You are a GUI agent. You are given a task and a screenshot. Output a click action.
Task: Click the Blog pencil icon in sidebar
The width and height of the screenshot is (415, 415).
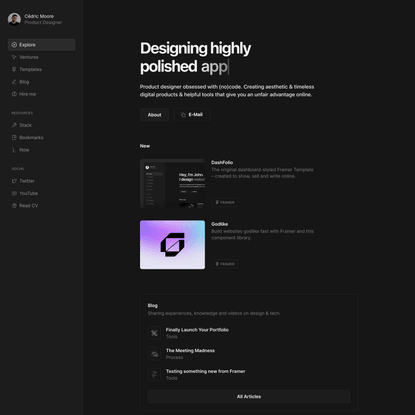(14, 82)
